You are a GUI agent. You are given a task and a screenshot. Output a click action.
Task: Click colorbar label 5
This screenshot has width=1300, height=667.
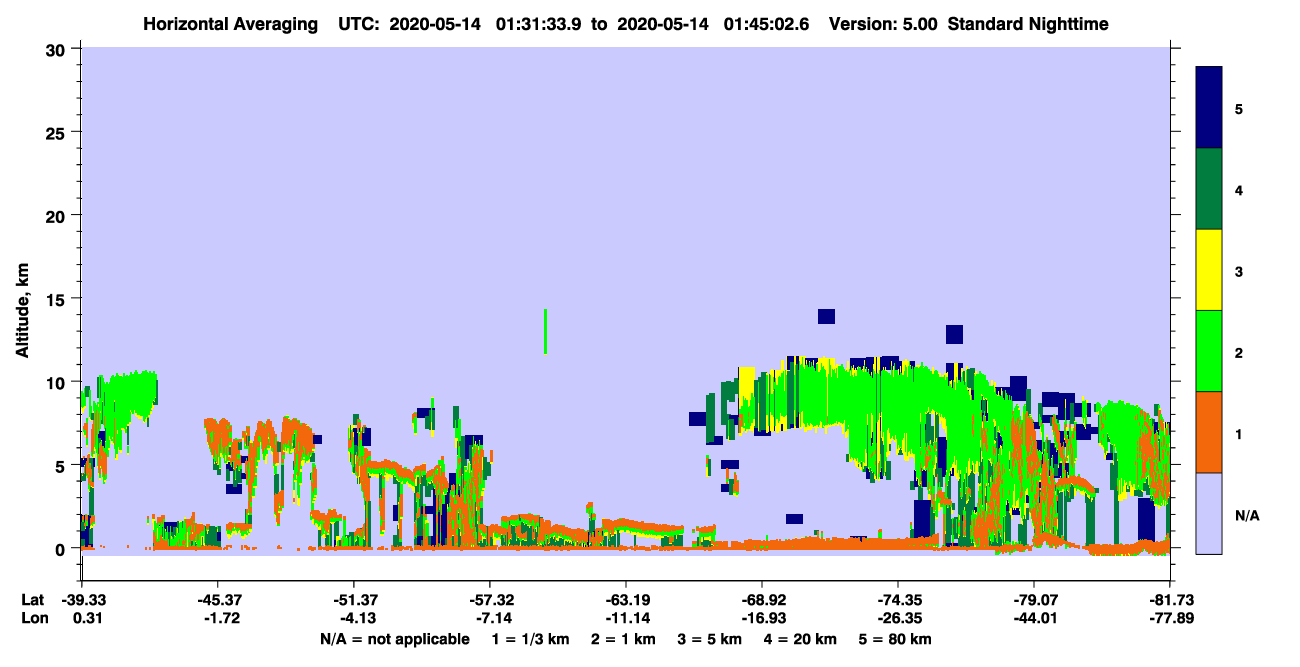coord(1239,108)
